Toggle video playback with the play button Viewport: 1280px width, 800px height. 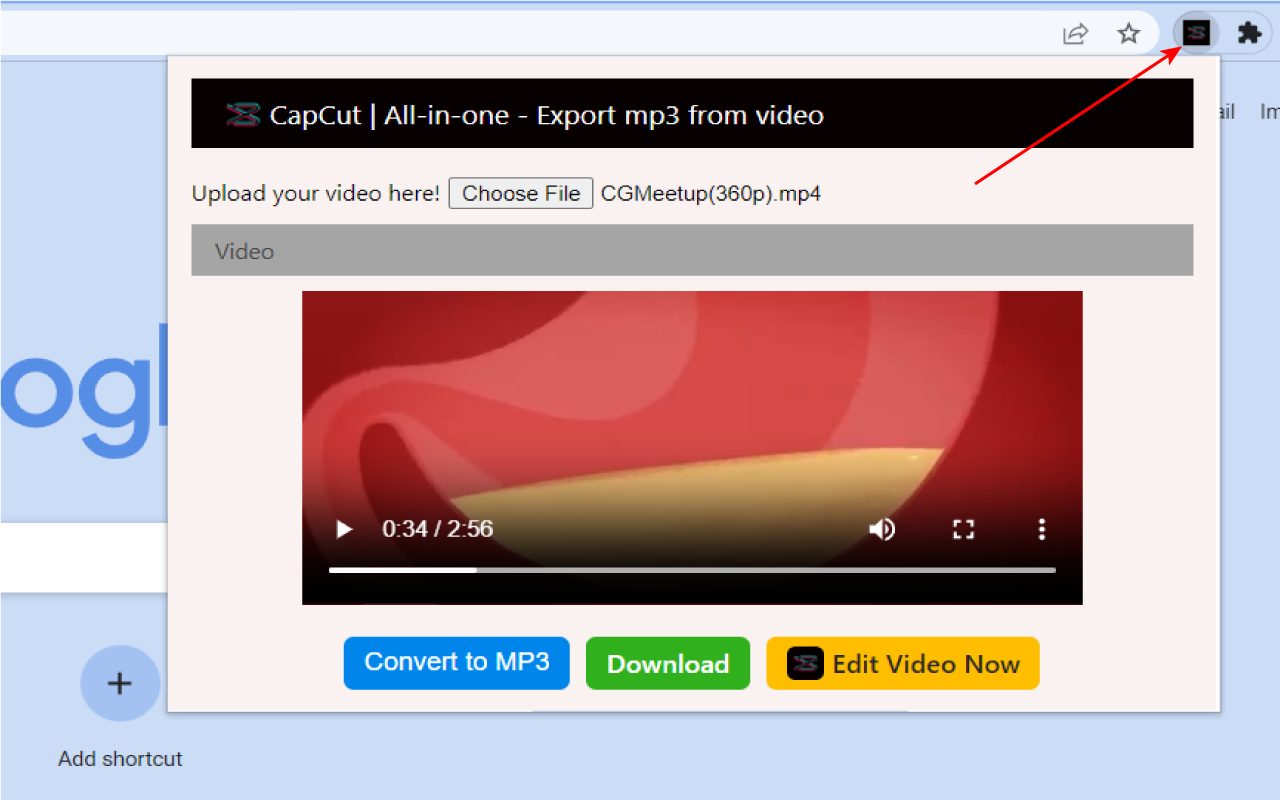point(344,529)
